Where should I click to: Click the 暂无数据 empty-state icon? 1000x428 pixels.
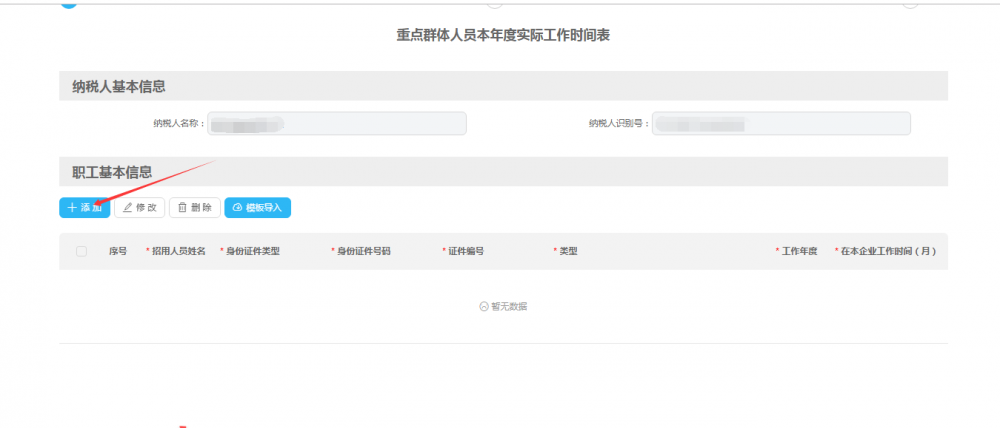tap(484, 306)
